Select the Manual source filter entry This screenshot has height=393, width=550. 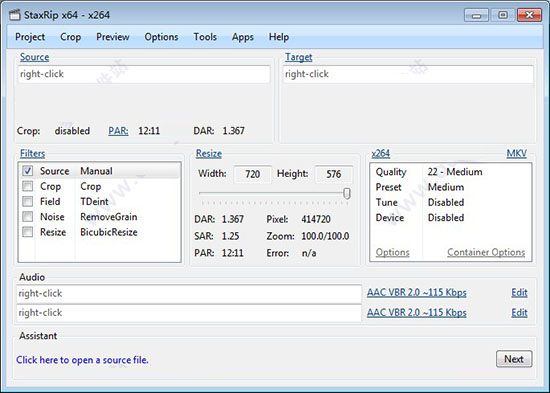(x=96, y=171)
